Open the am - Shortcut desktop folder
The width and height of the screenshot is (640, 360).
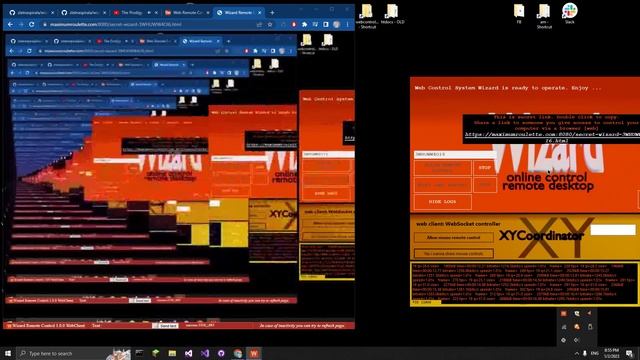click(544, 16)
